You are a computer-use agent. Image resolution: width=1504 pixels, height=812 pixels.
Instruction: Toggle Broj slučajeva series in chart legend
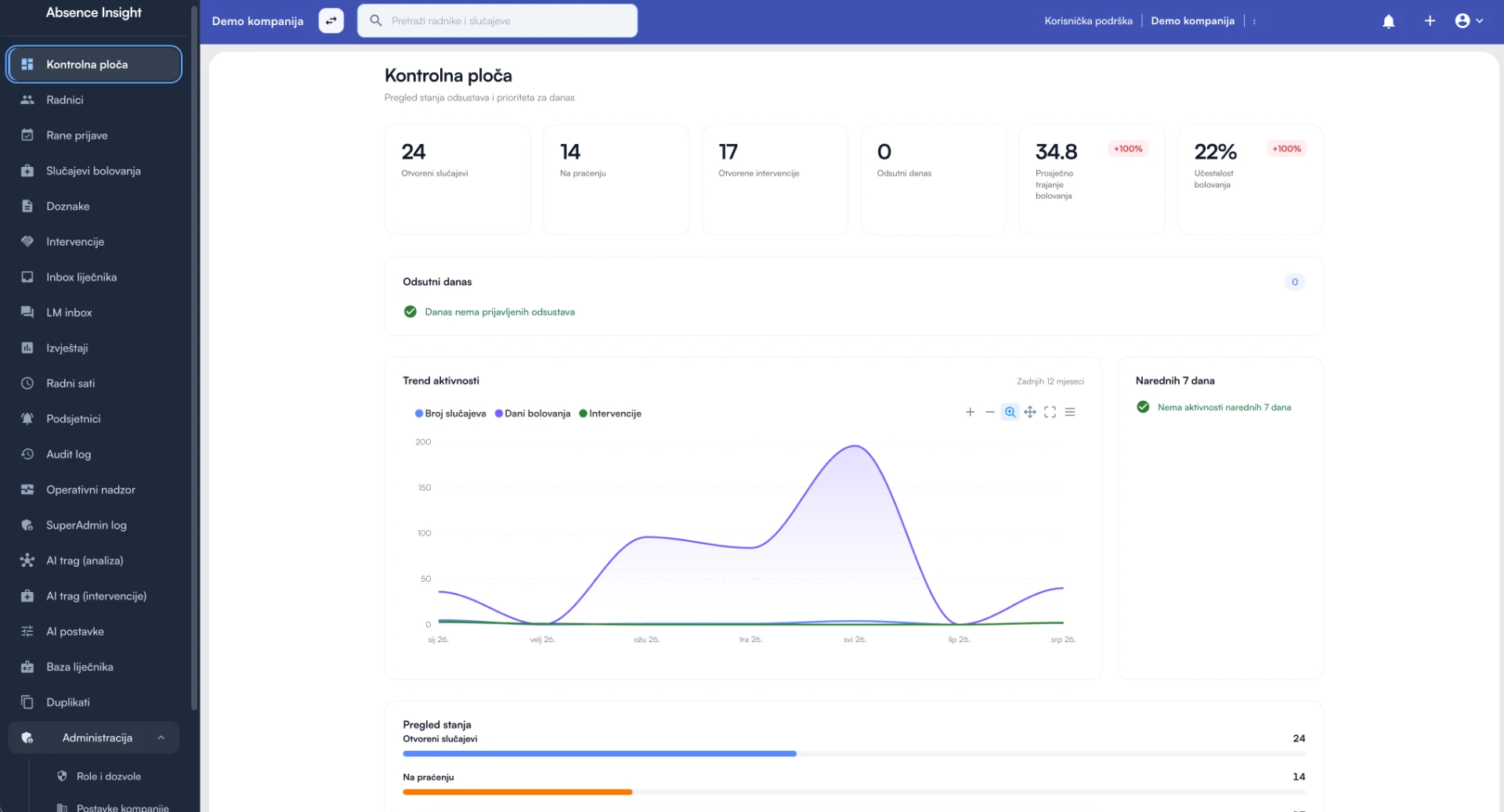point(450,413)
